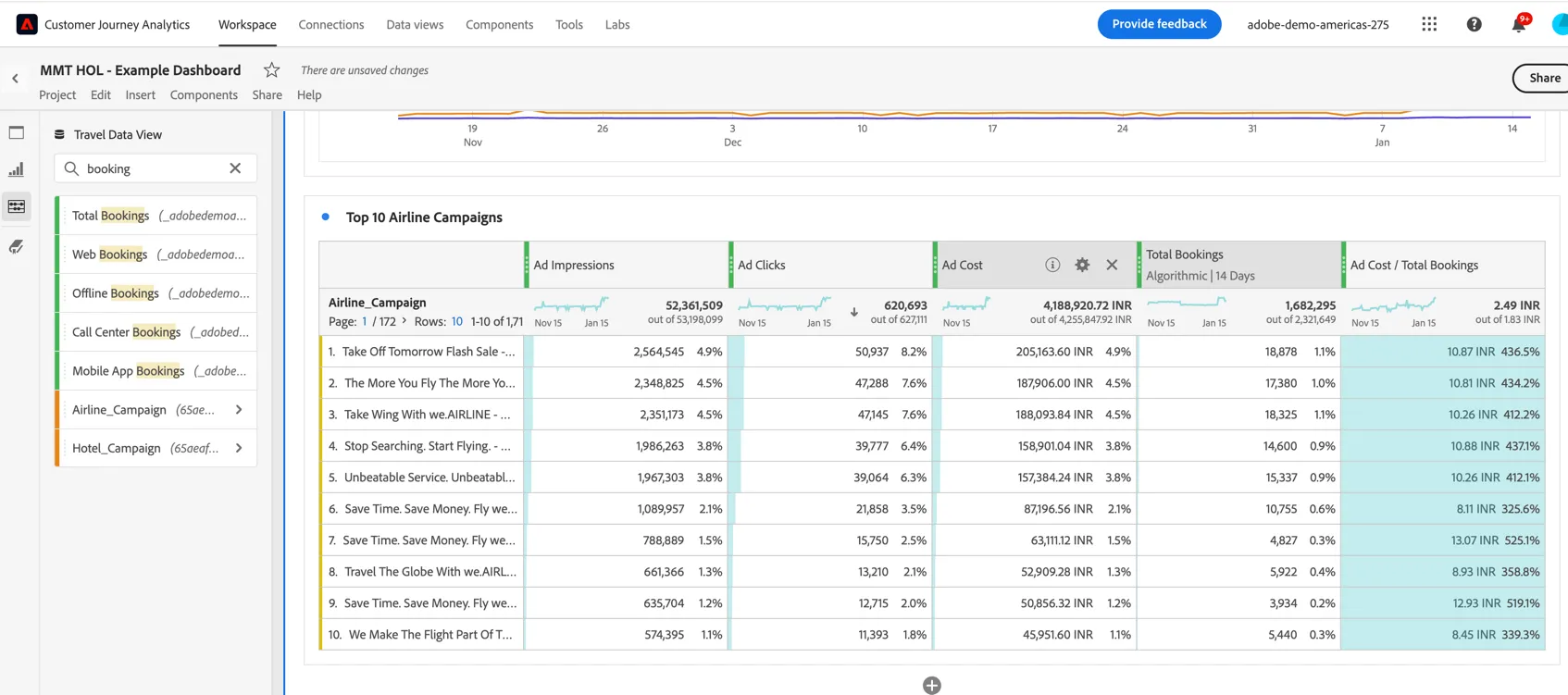
Task: Click the Provide feedback button
Action: coord(1159,24)
